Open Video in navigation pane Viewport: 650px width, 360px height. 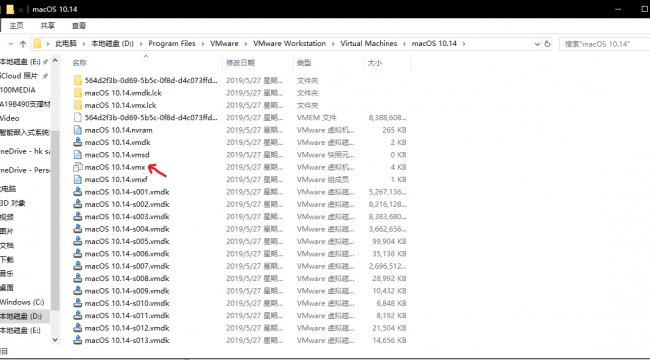[10, 118]
